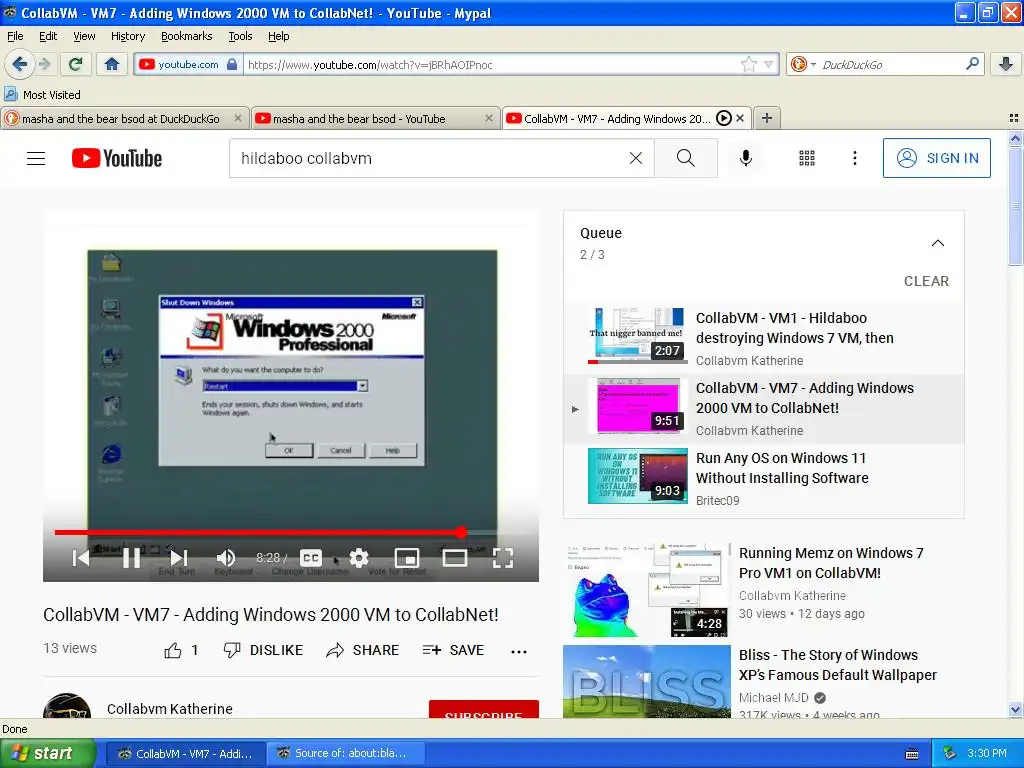1024x768 pixels.
Task: Click the search bar magnifier icon
Action: tap(972, 64)
